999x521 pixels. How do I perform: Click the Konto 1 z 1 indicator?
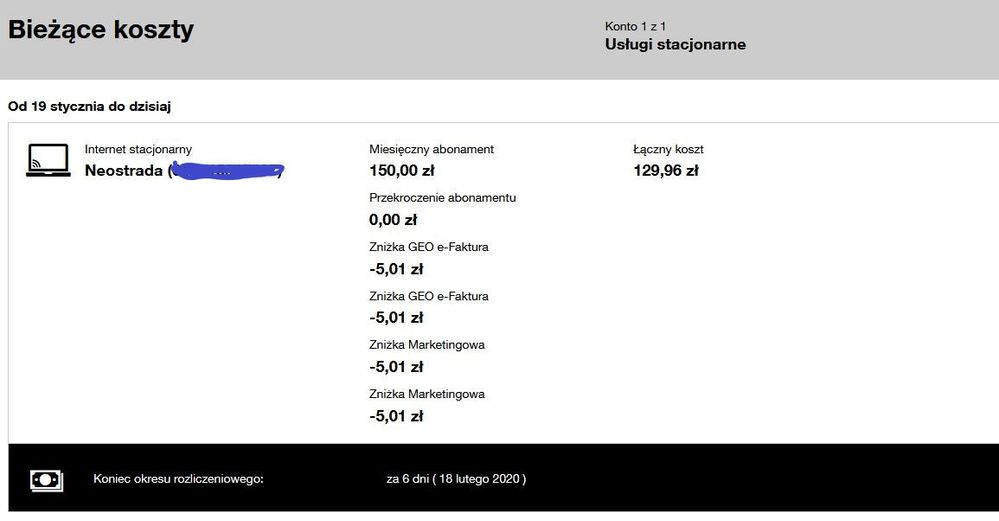click(635, 26)
